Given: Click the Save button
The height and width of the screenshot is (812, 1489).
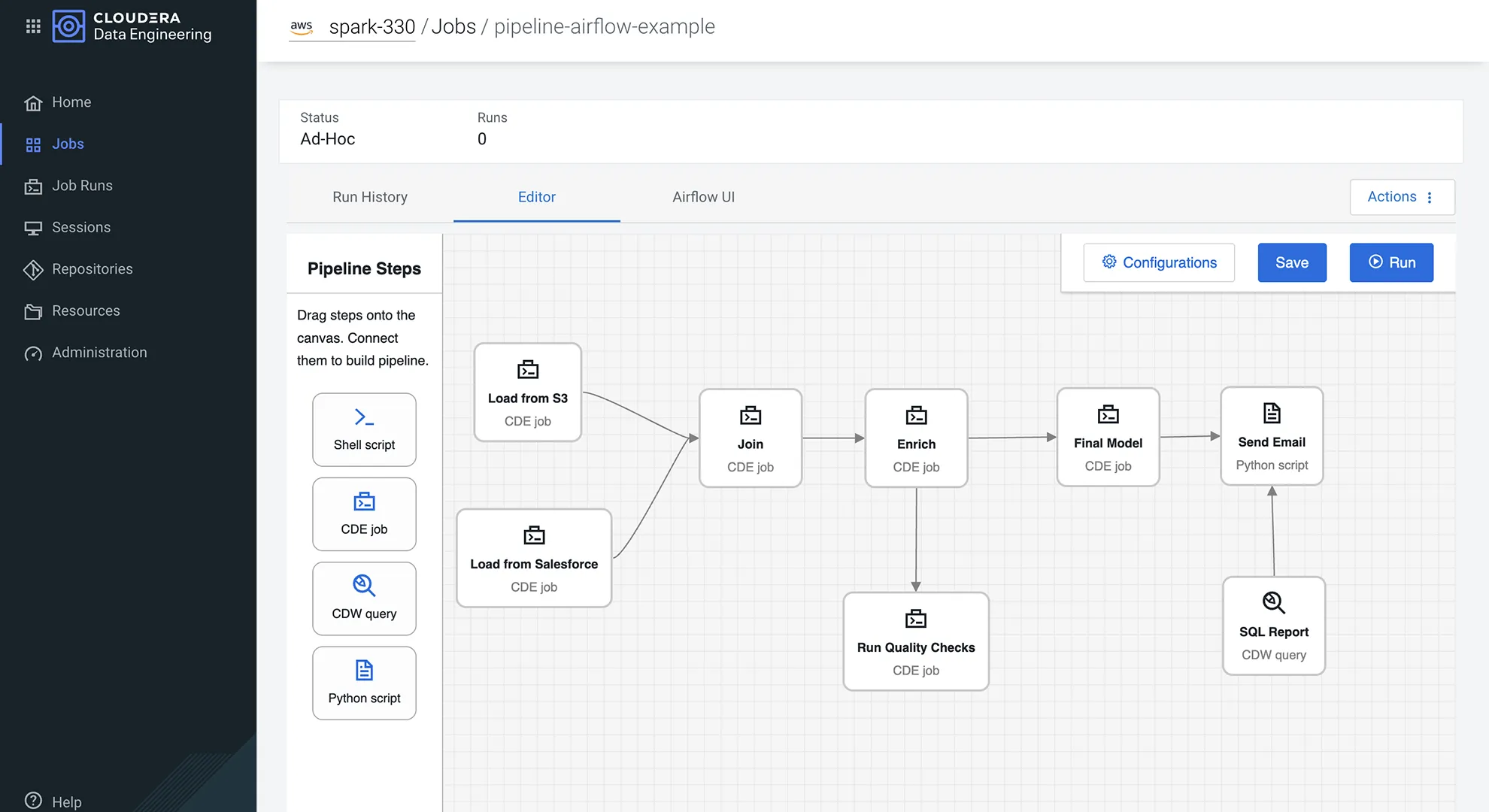Looking at the screenshot, I should tap(1291, 262).
